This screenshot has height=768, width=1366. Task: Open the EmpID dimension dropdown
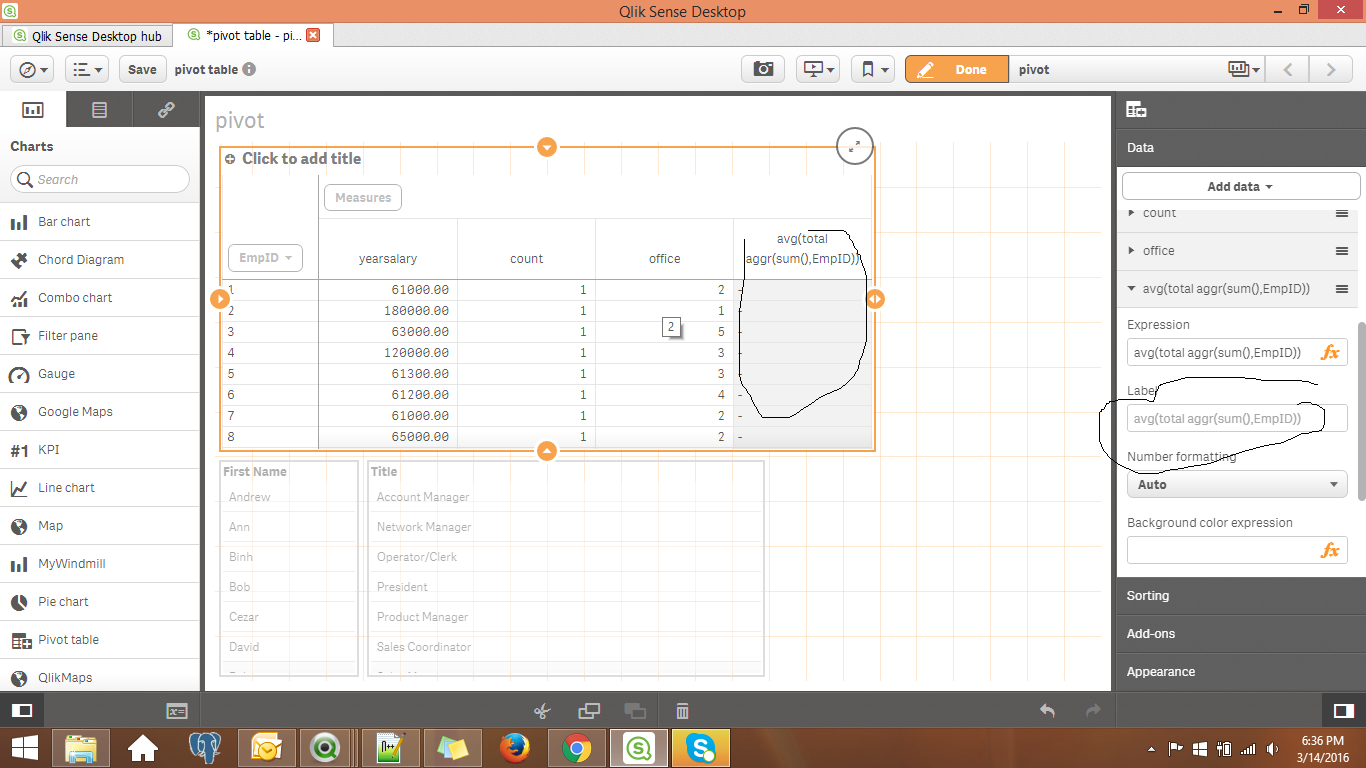[x=265, y=257]
